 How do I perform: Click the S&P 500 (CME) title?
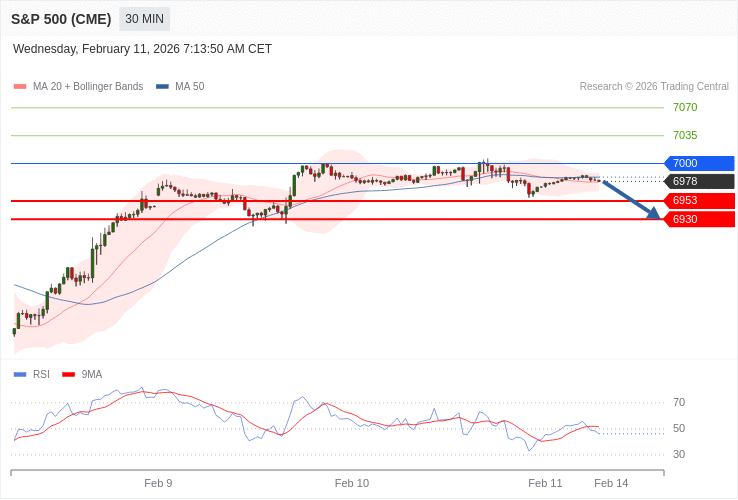(x=61, y=19)
